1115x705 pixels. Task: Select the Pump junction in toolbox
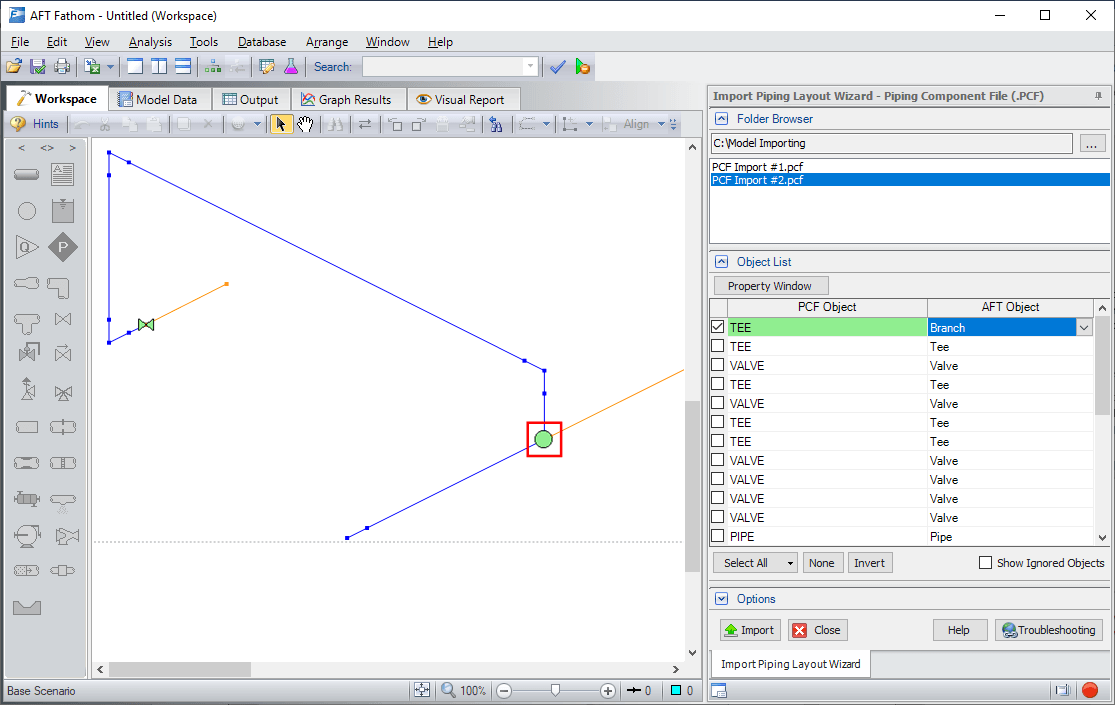[27, 535]
